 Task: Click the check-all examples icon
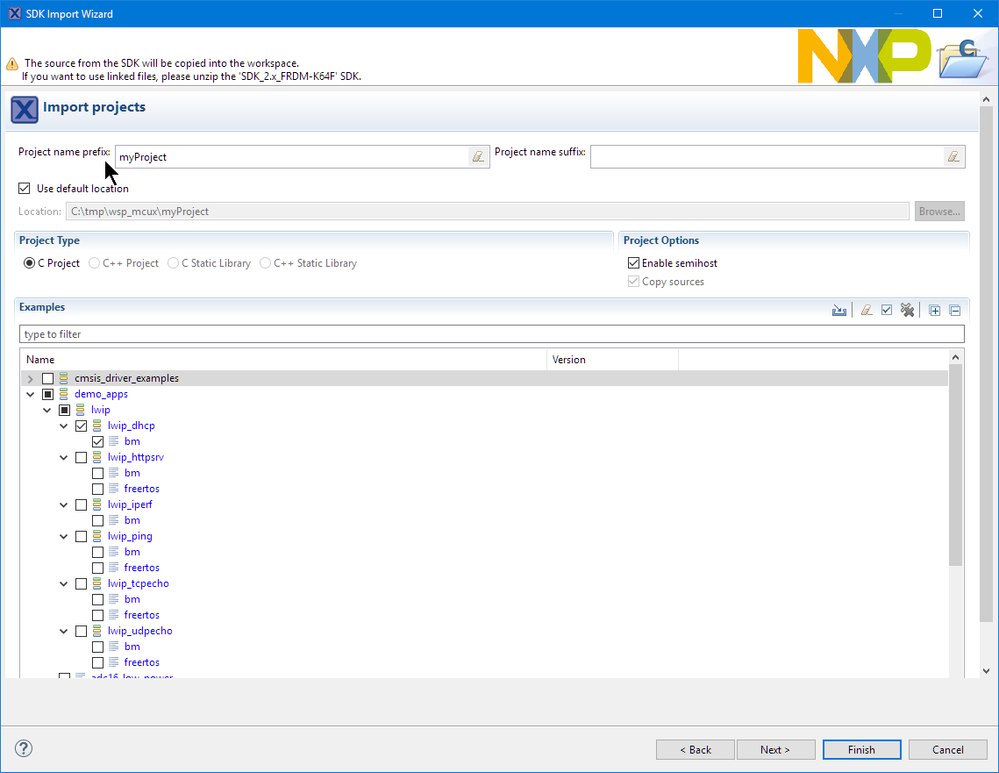pyautogui.click(x=886, y=310)
